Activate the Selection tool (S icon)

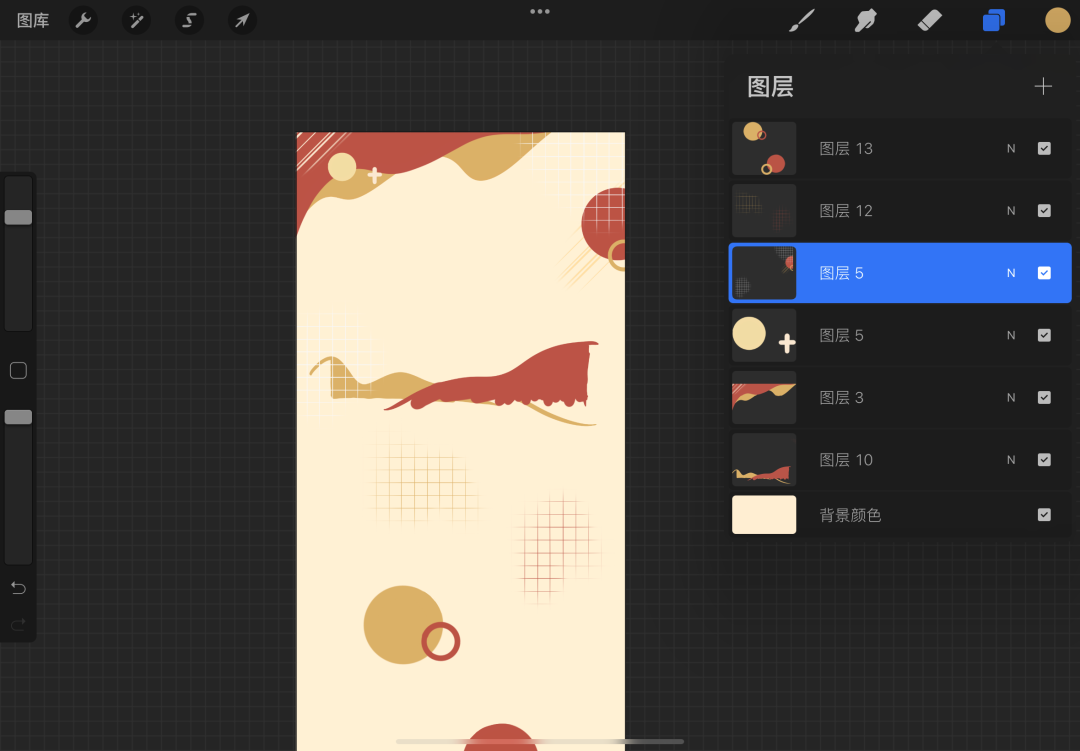click(x=189, y=20)
